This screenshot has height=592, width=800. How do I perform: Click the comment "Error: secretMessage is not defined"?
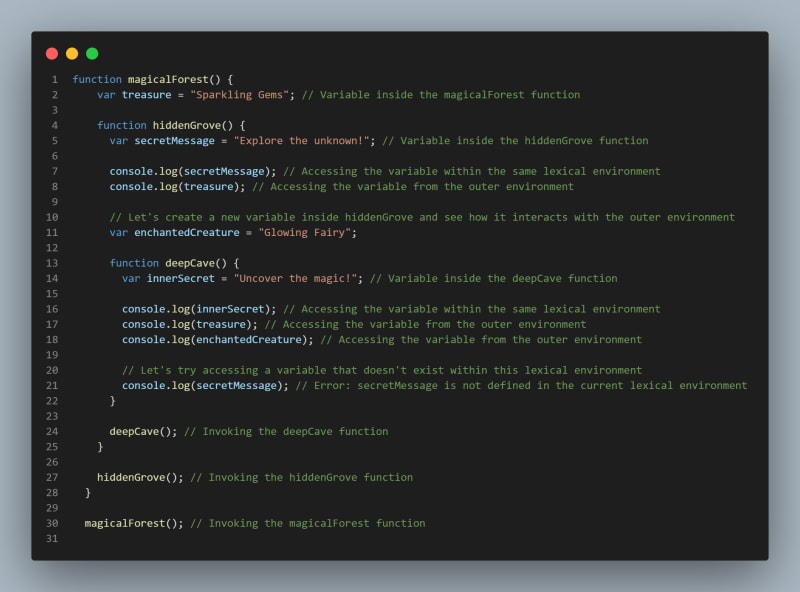(521, 385)
